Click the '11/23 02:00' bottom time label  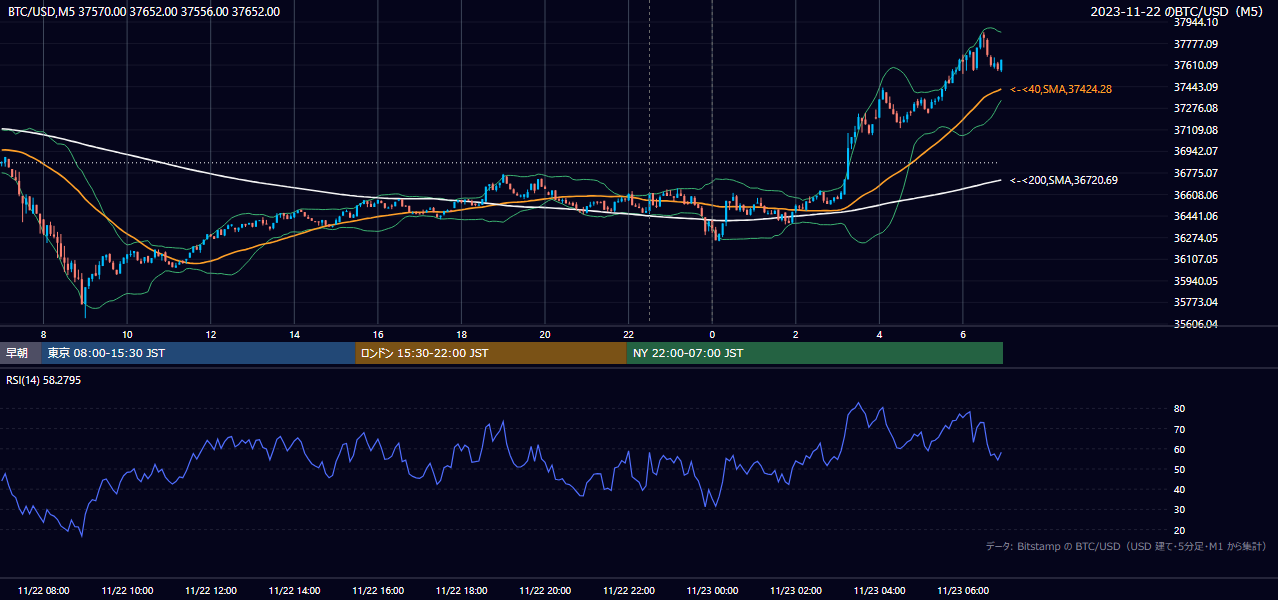[x=796, y=591]
